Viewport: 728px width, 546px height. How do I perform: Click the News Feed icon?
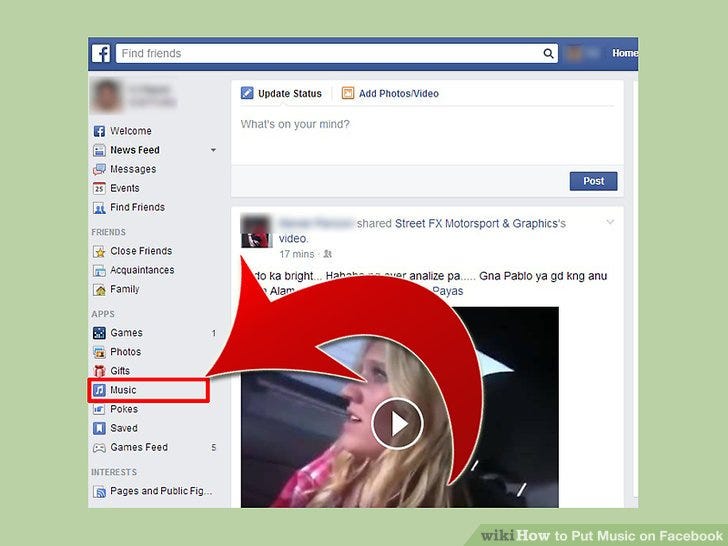(99, 150)
